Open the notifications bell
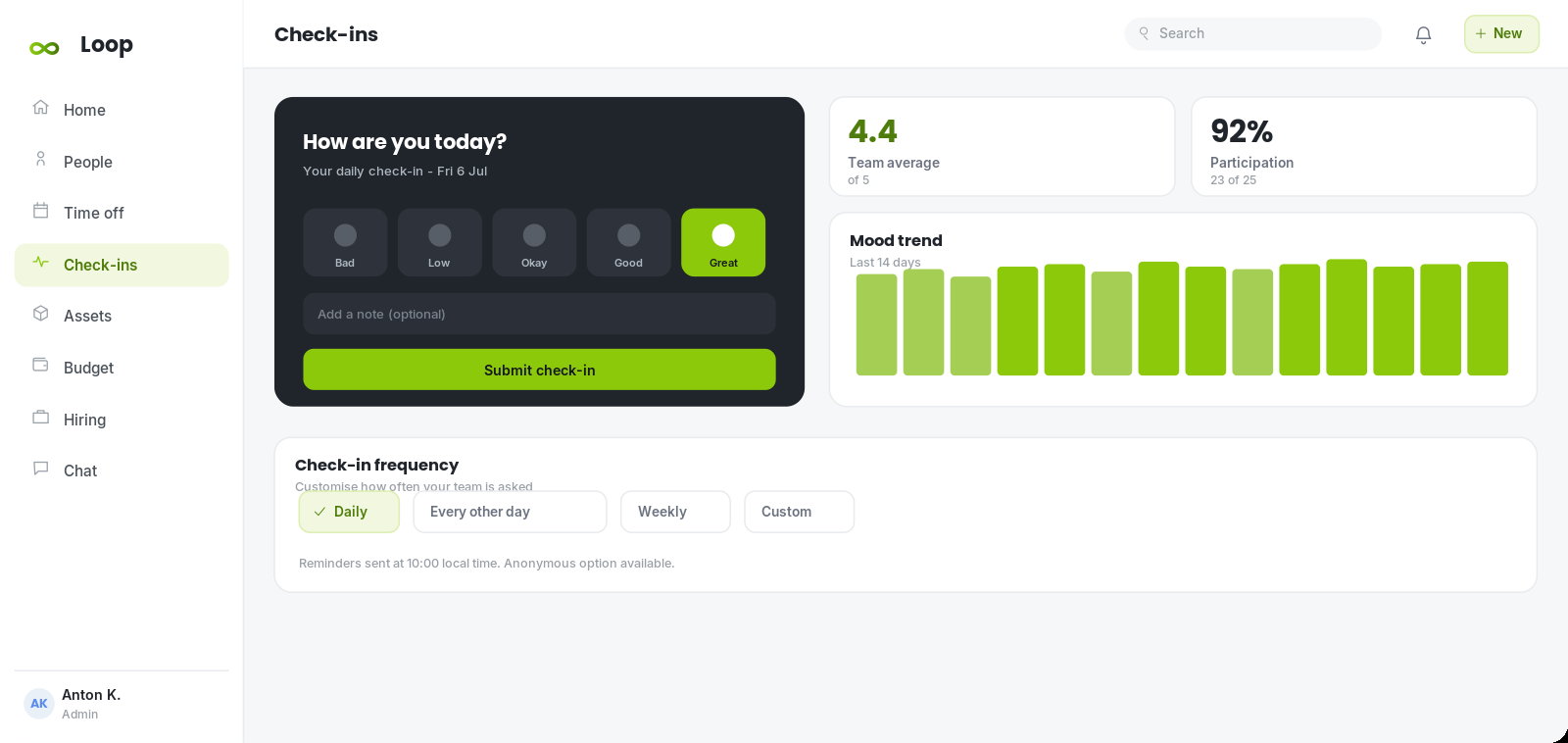The width and height of the screenshot is (1568, 743). (x=1423, y=34)
